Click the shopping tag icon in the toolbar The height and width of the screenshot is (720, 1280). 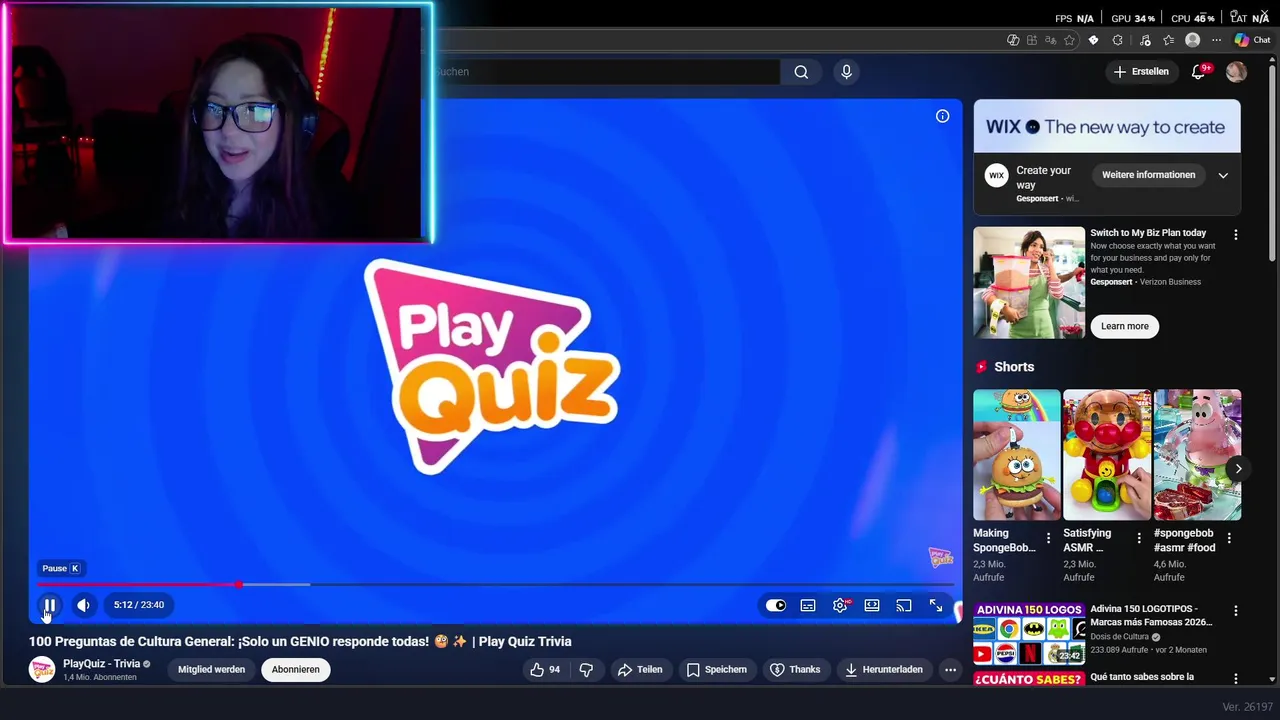[x=1093, y=40]
